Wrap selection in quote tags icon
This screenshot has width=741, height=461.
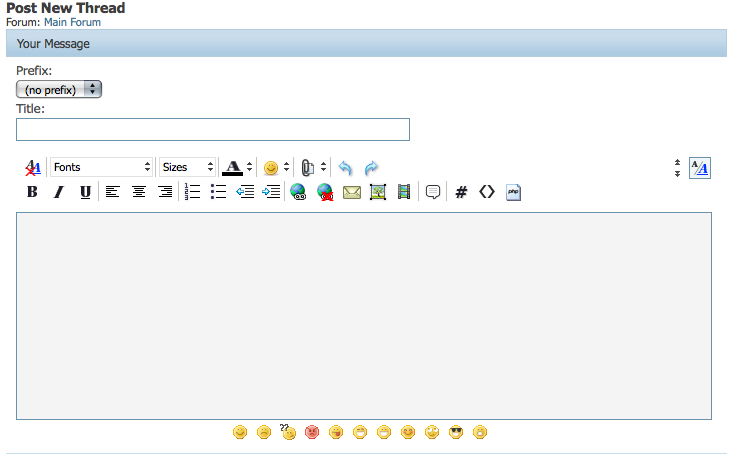(433, 192)
